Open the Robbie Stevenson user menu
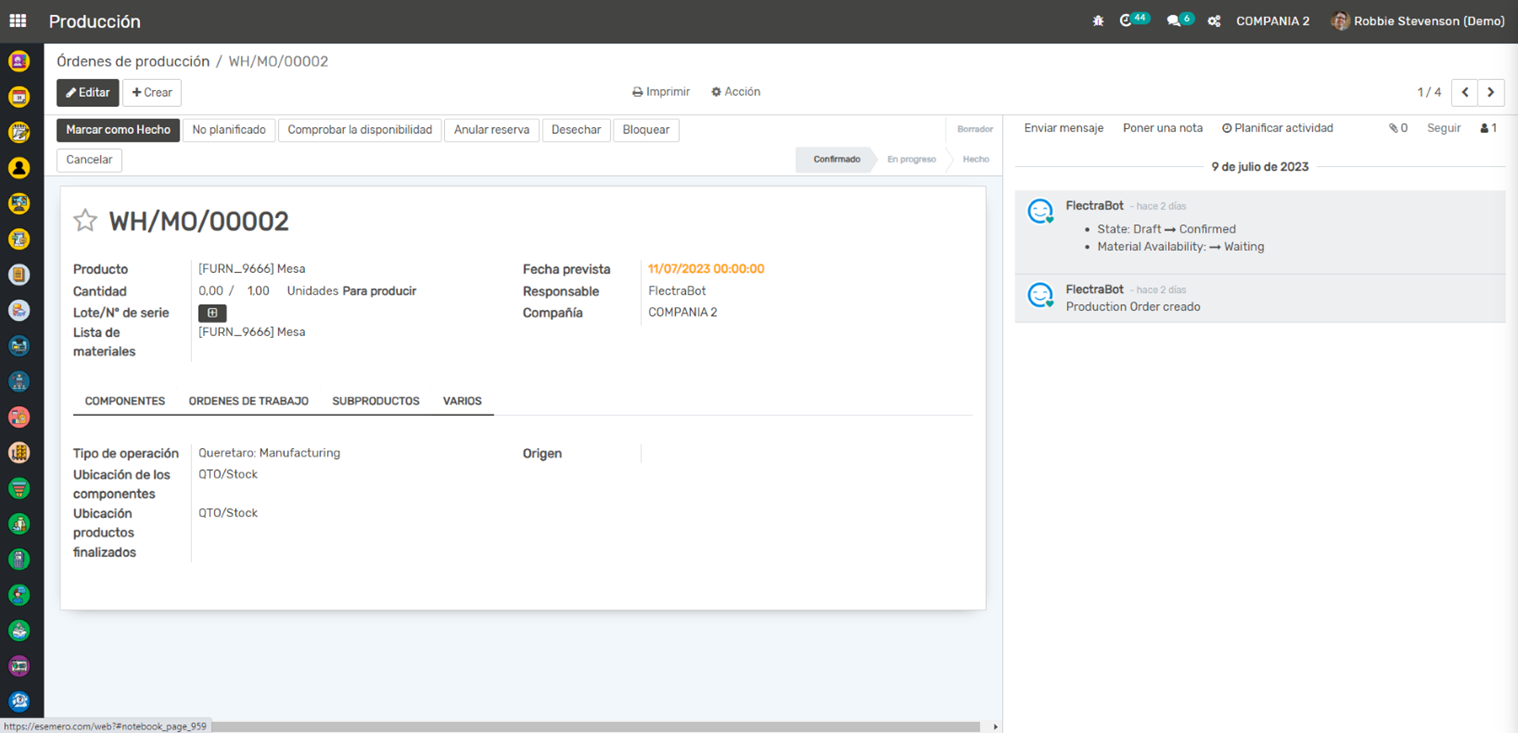Viewport: 1518px width, 733px height. point(1418,21)
